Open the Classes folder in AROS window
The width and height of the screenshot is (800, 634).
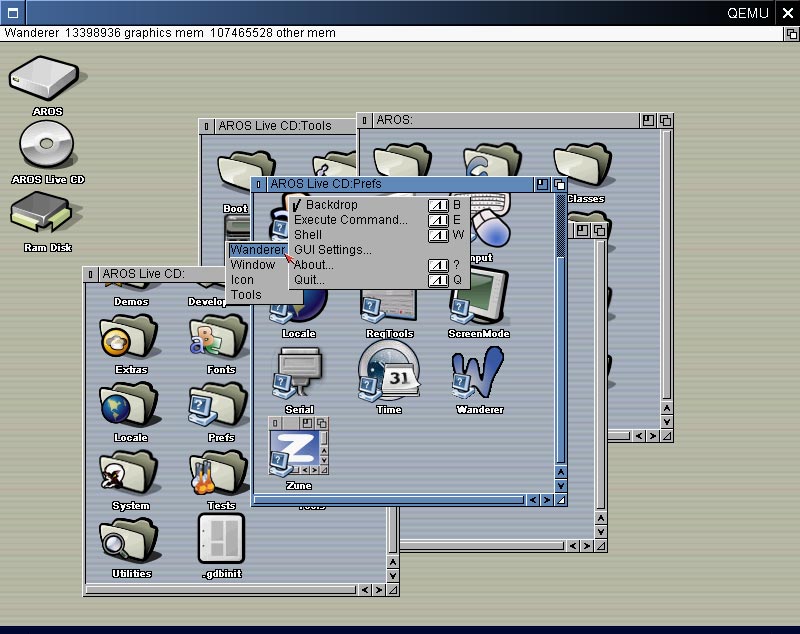point(585,164)
